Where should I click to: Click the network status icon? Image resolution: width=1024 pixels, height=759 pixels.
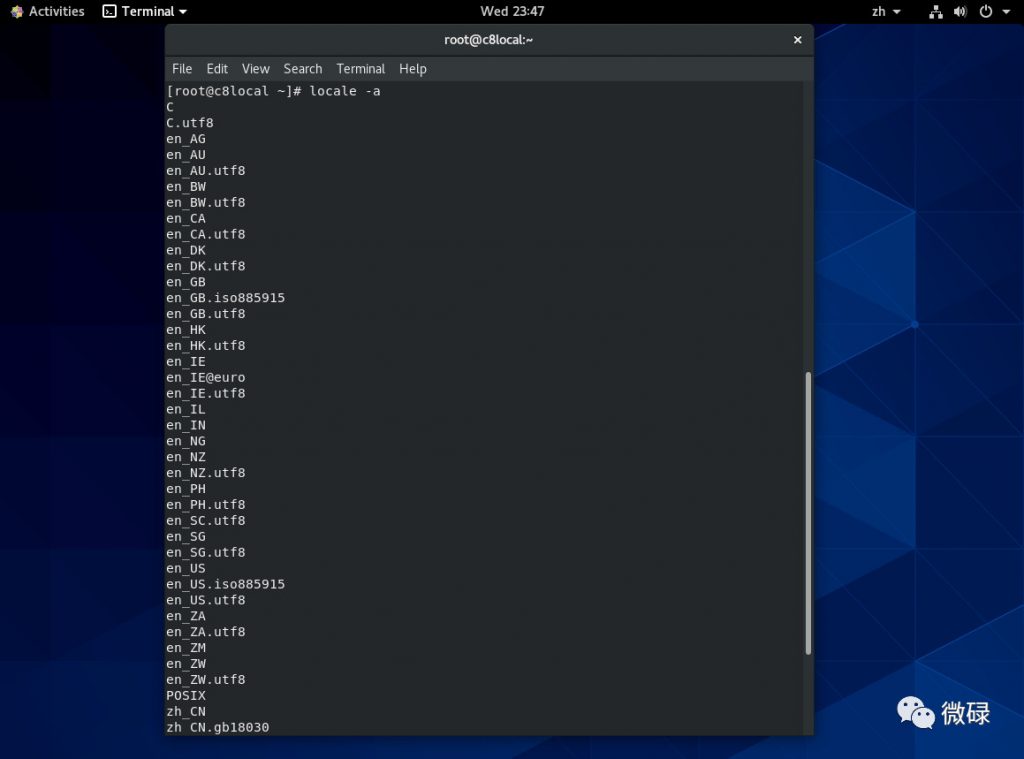[x=936, y=12]
